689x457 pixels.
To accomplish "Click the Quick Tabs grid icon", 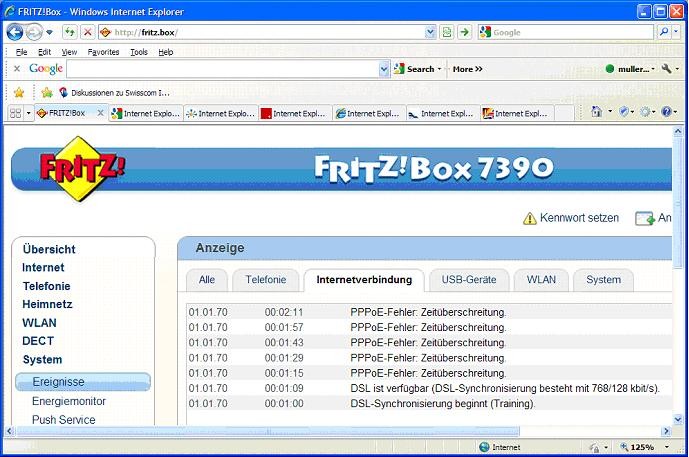I will [x=15, y=113].
